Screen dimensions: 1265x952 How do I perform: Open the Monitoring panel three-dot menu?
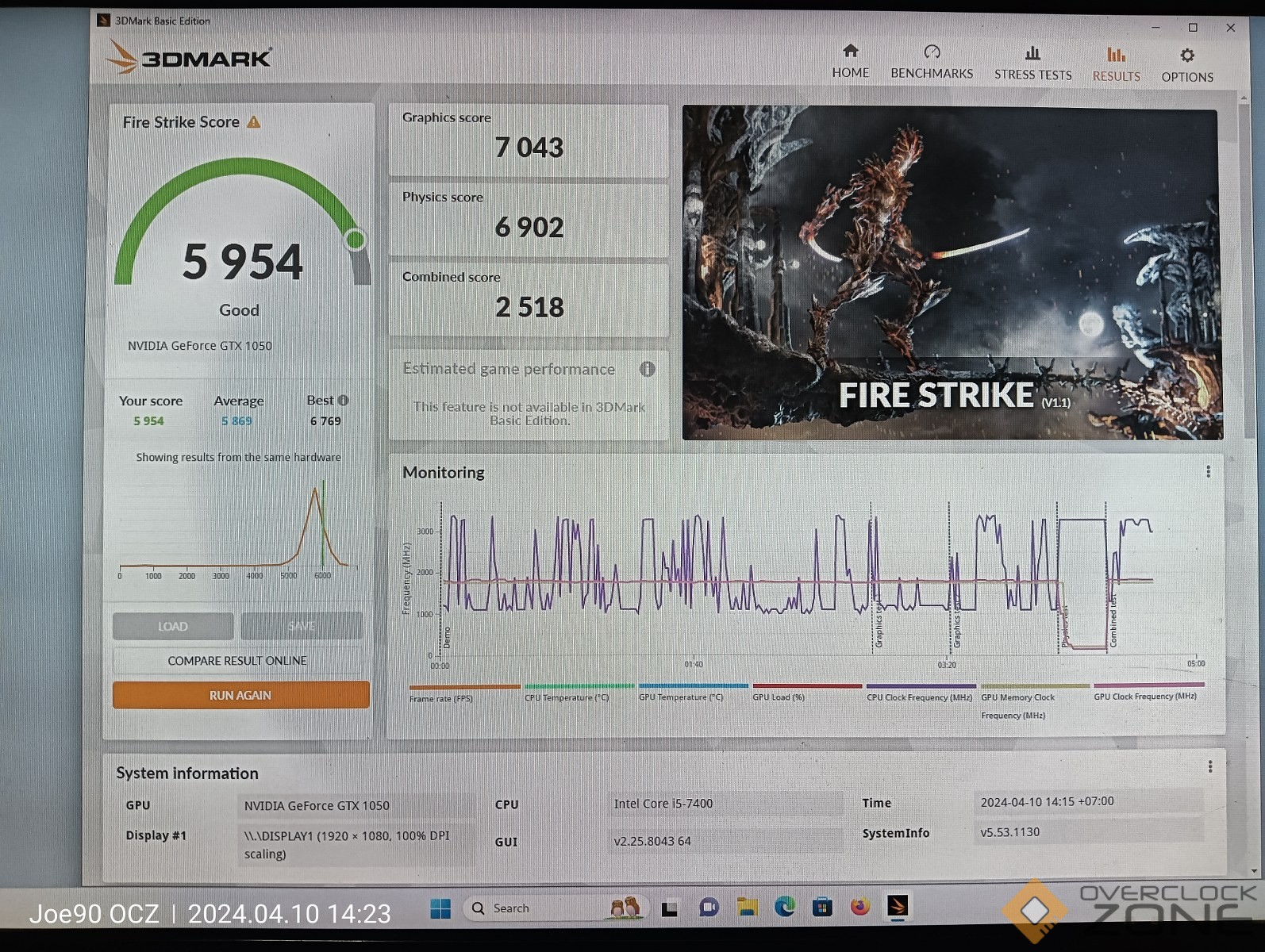point(1208,472)
